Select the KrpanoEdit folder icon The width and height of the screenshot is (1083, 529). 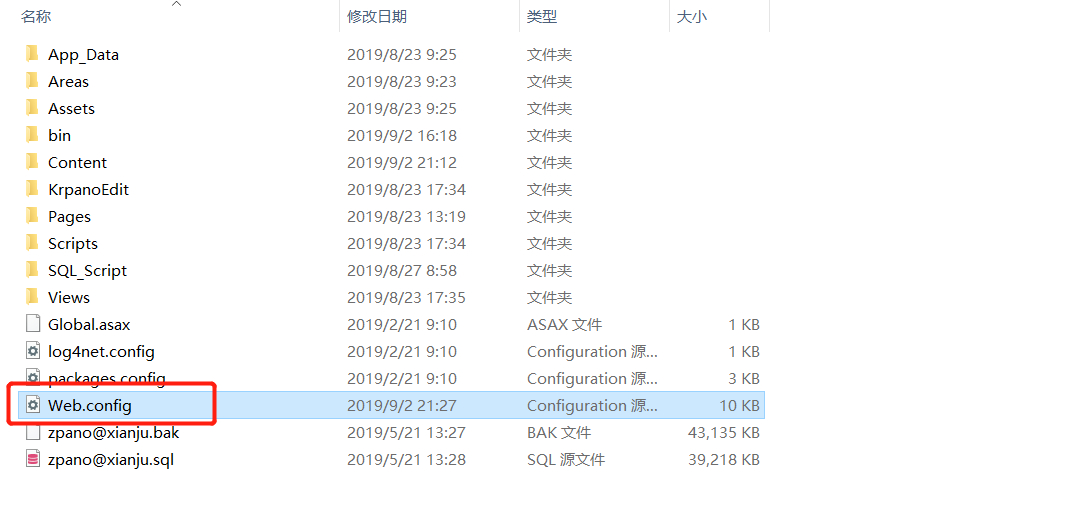click(32, 189)
